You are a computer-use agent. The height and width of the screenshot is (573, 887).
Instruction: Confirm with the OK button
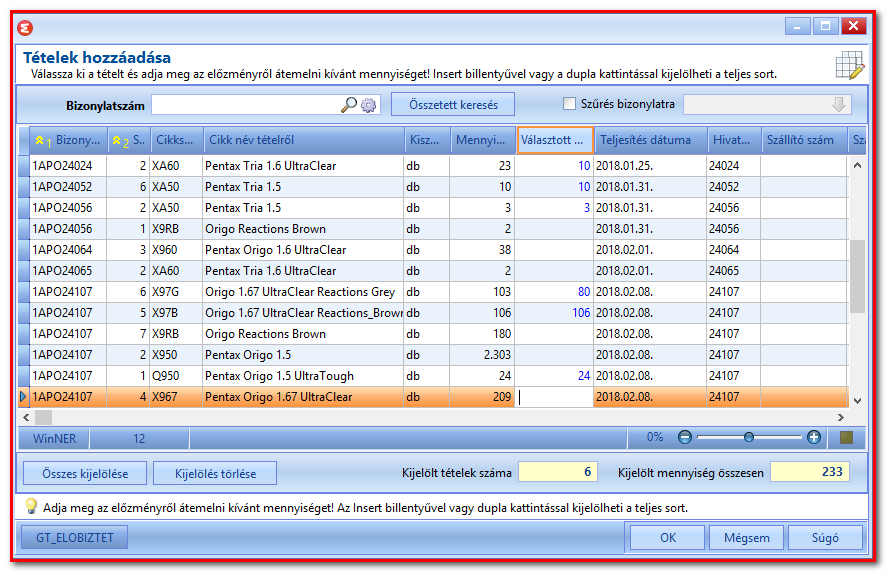(668, 537)
